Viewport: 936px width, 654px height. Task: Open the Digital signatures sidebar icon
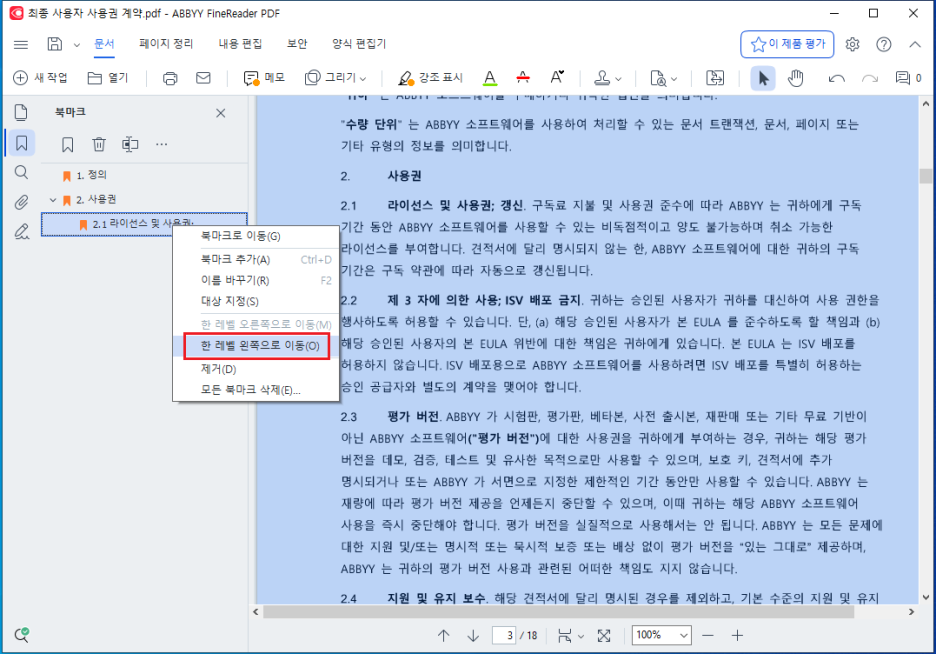(21, 232)
